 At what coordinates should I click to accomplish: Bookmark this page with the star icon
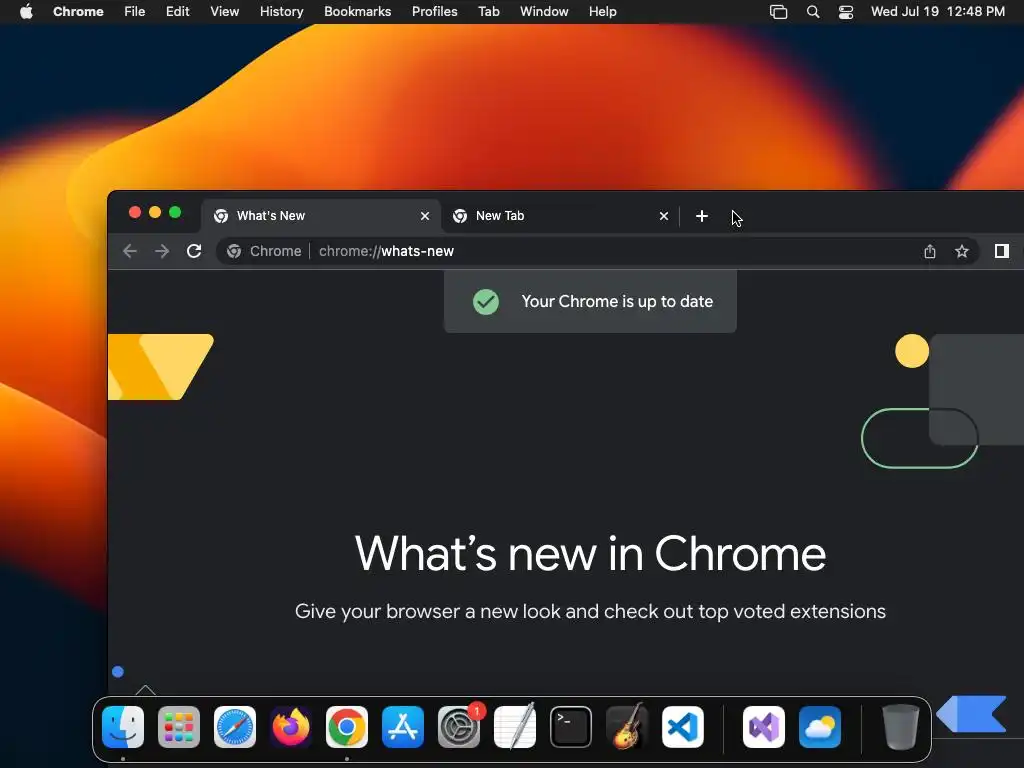tap(961, 251)
